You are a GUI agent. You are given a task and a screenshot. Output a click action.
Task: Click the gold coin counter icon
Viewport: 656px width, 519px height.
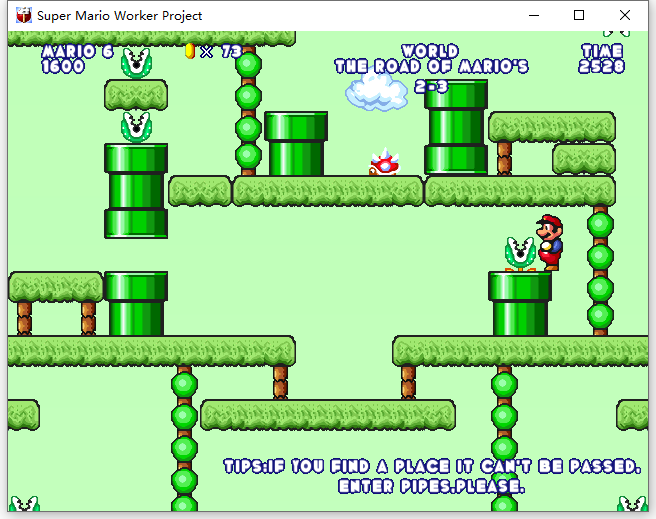(190, 51)
